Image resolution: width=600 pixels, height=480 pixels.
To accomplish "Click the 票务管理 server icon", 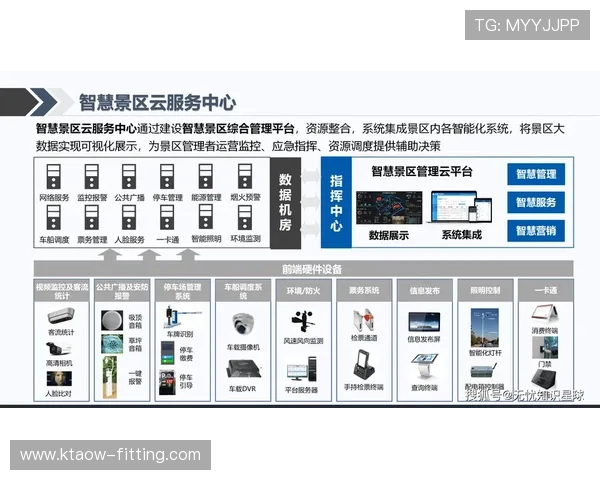I will click(x=92, y=217).
